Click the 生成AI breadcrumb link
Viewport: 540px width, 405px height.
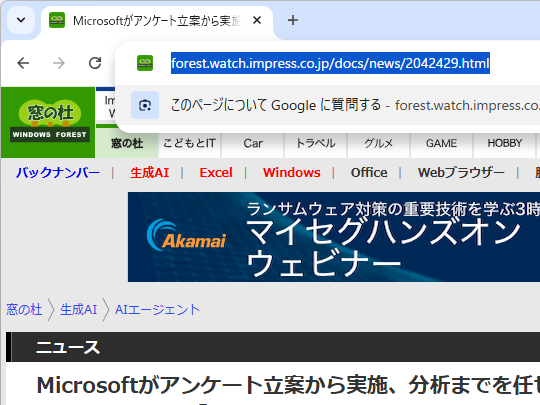click(79, 309)
